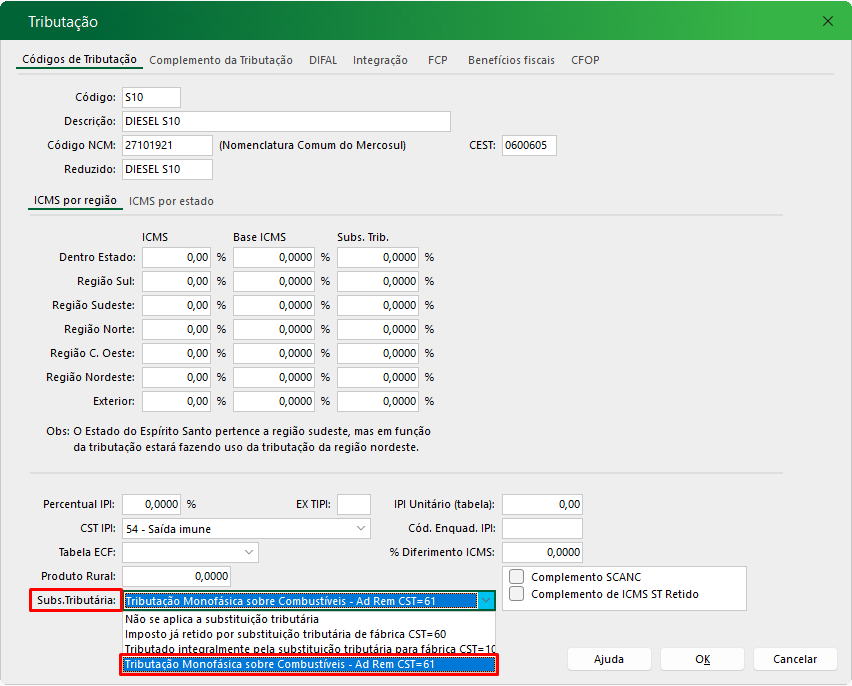Enable the Complemento SCANC checkbox
Screen dimensions: 852x686
[516, 577]
